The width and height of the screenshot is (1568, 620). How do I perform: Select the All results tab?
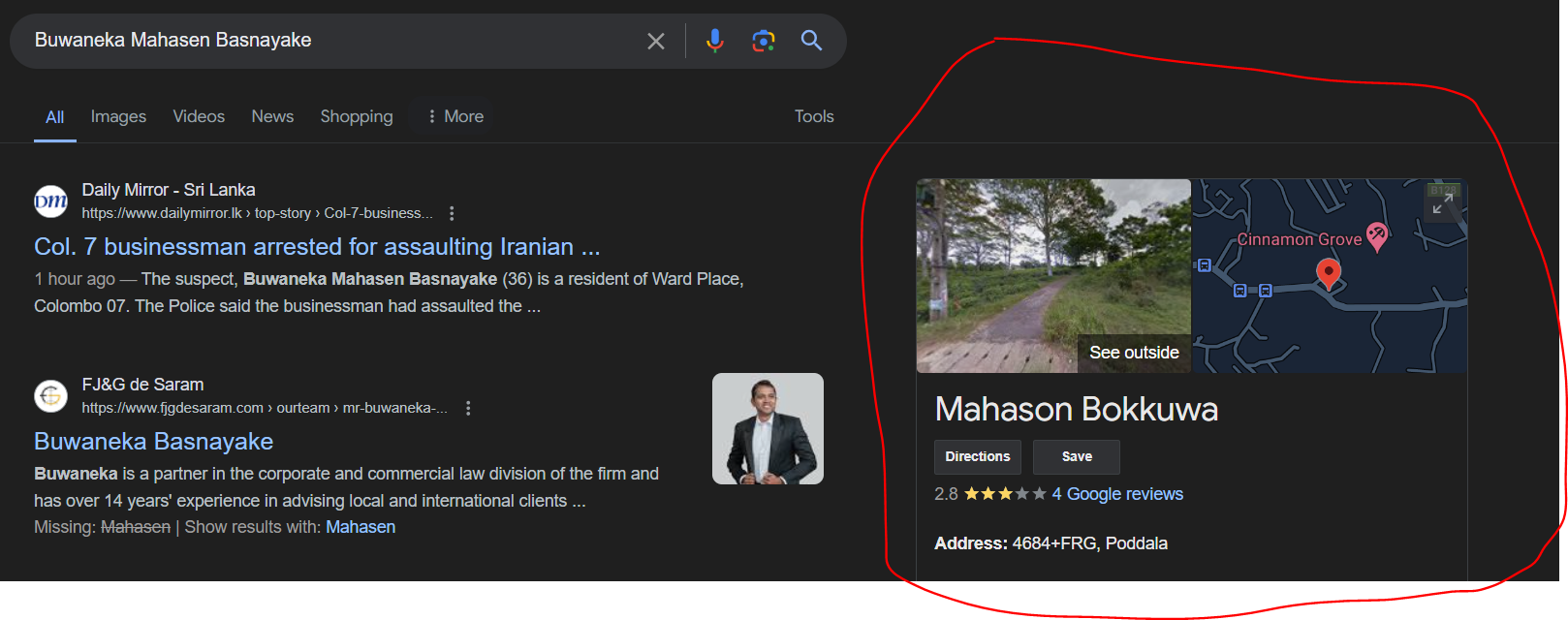(x=55, y=117)
